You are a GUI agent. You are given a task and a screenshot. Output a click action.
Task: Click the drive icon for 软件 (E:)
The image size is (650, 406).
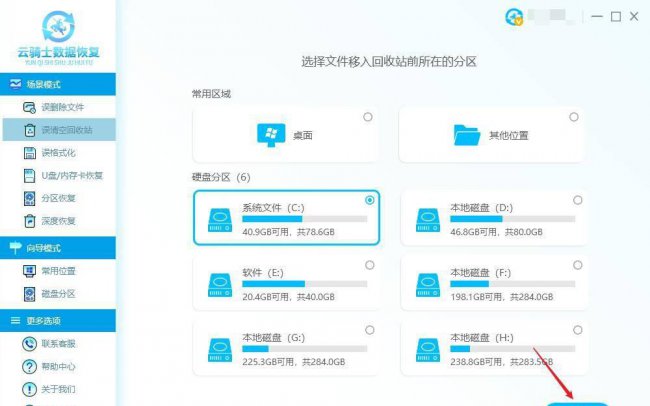click(220, 284)
